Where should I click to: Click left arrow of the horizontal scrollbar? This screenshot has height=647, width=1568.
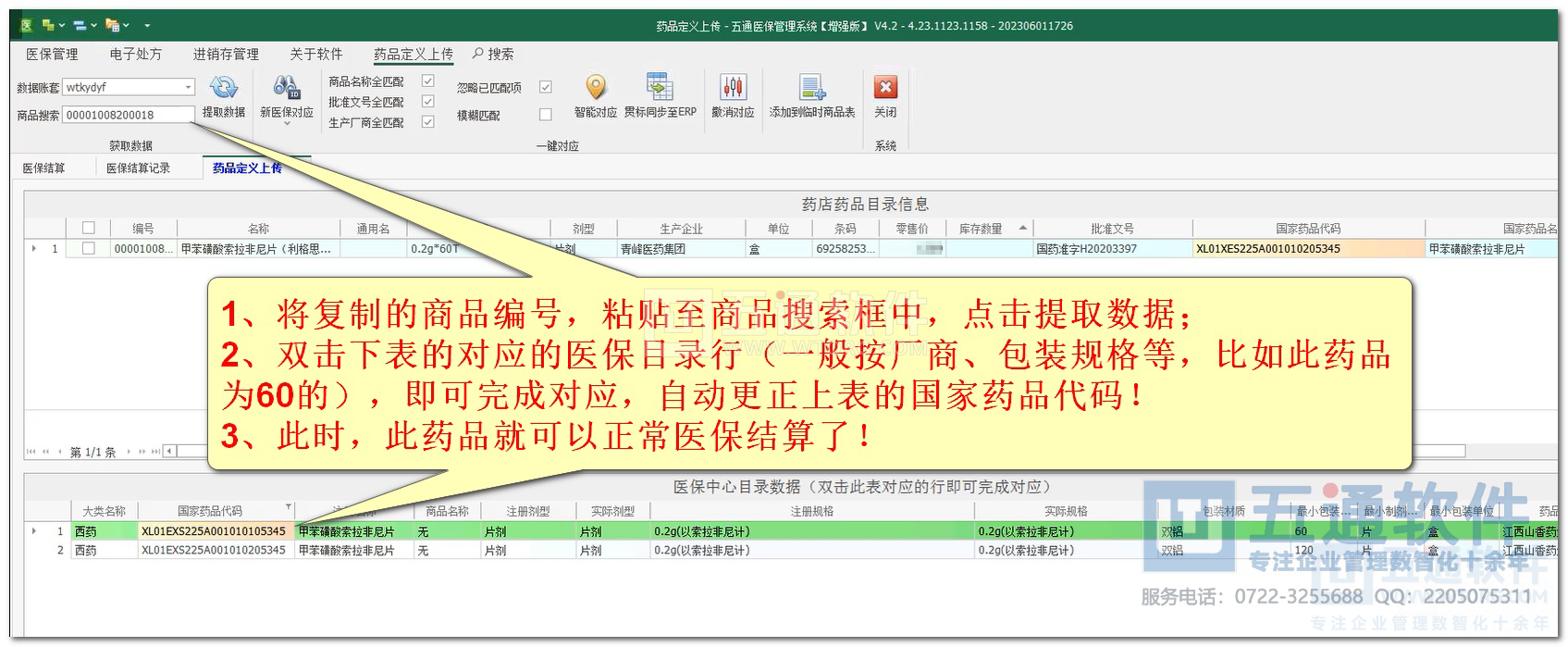[170, 452]
